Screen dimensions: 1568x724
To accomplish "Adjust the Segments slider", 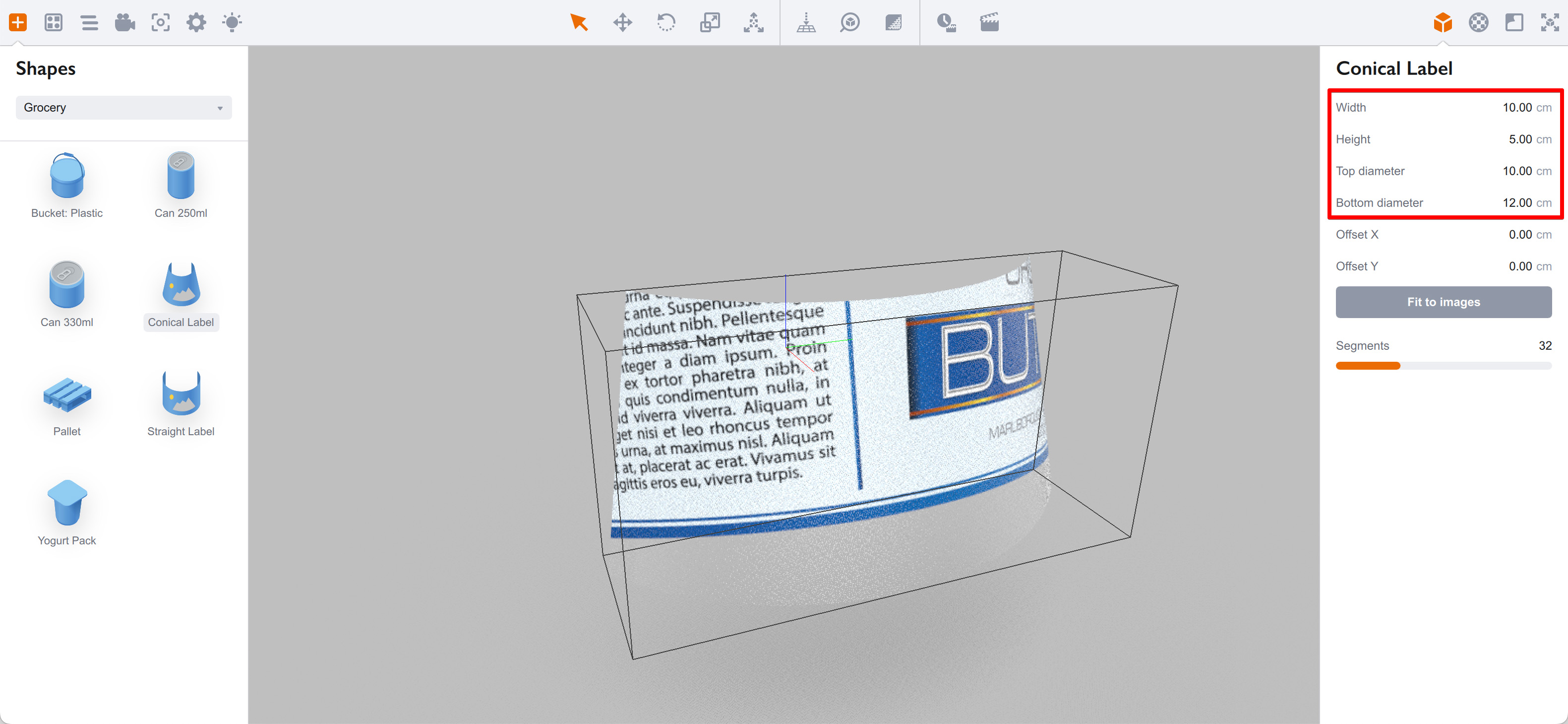I will tap(1399, 365).
